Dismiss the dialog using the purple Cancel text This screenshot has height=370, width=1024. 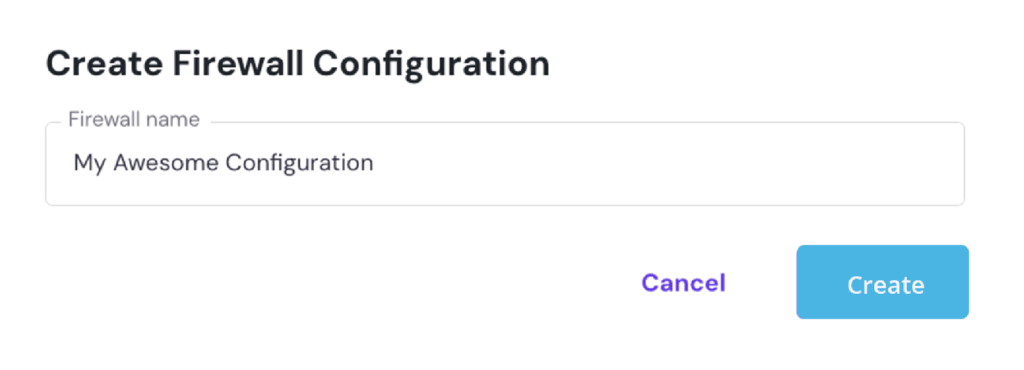click(683, 283)
